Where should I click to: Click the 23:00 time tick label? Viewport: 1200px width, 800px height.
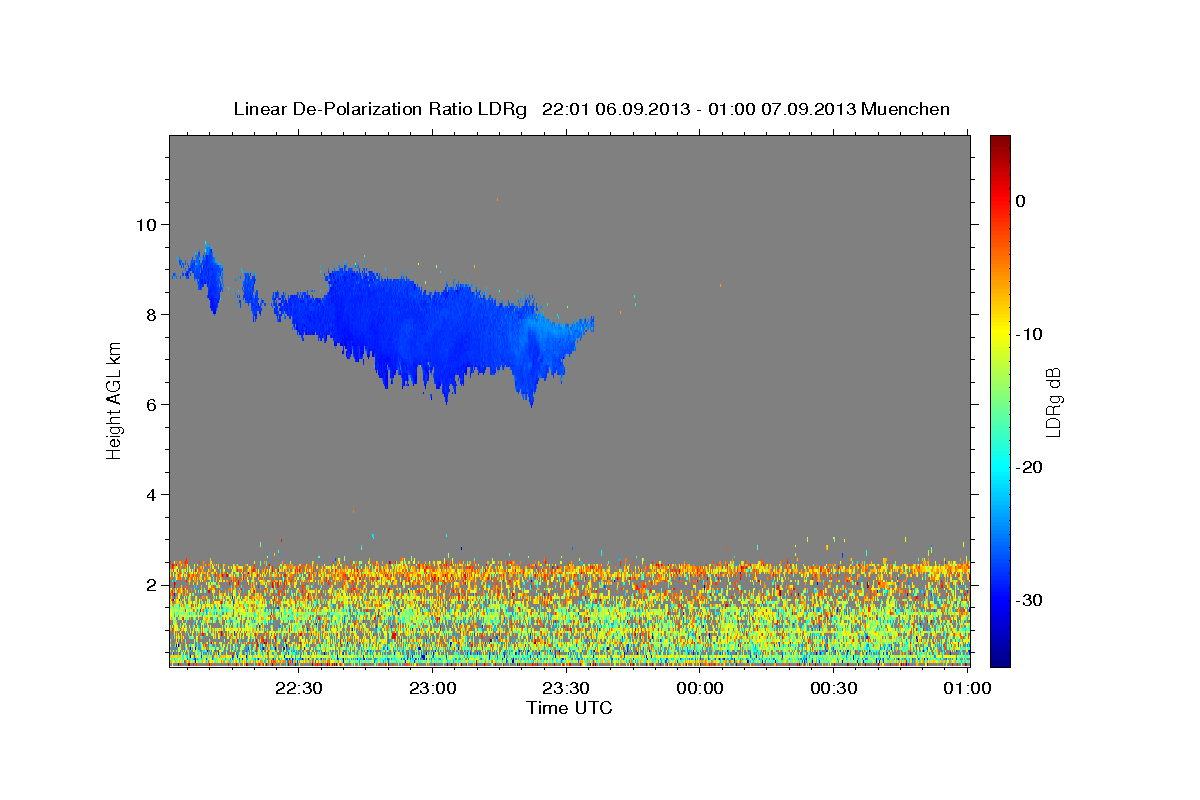click(x=433, y=688)
